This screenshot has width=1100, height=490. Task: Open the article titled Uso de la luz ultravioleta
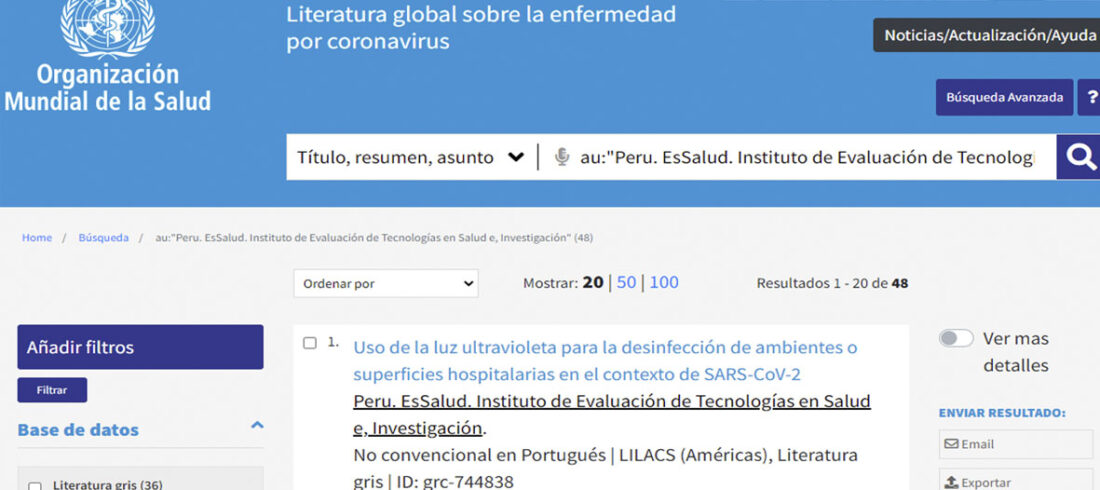pos(605,361)
